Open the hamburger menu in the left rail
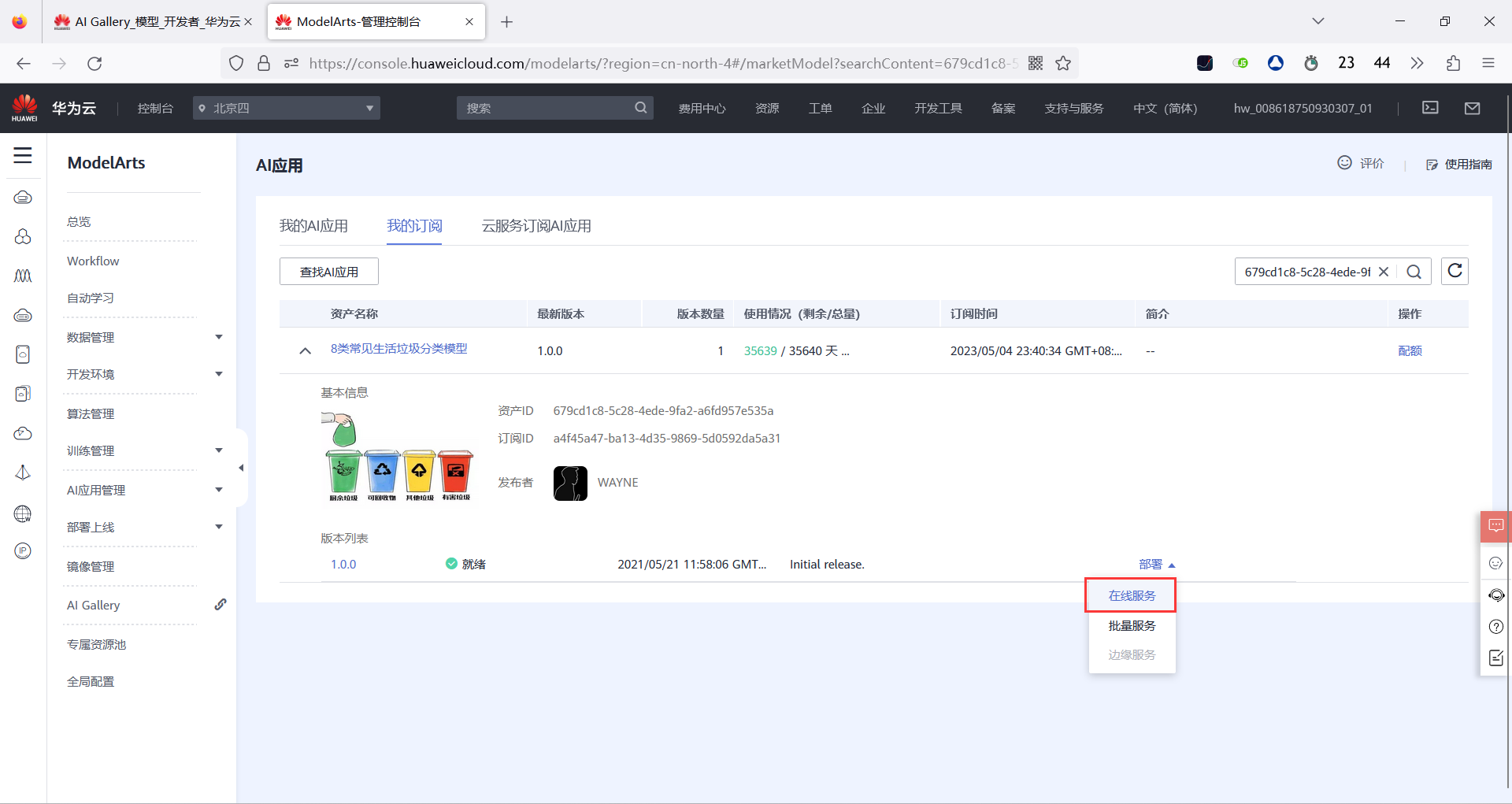This screenshot has width=1512, height=804. (x=23, y=155)
